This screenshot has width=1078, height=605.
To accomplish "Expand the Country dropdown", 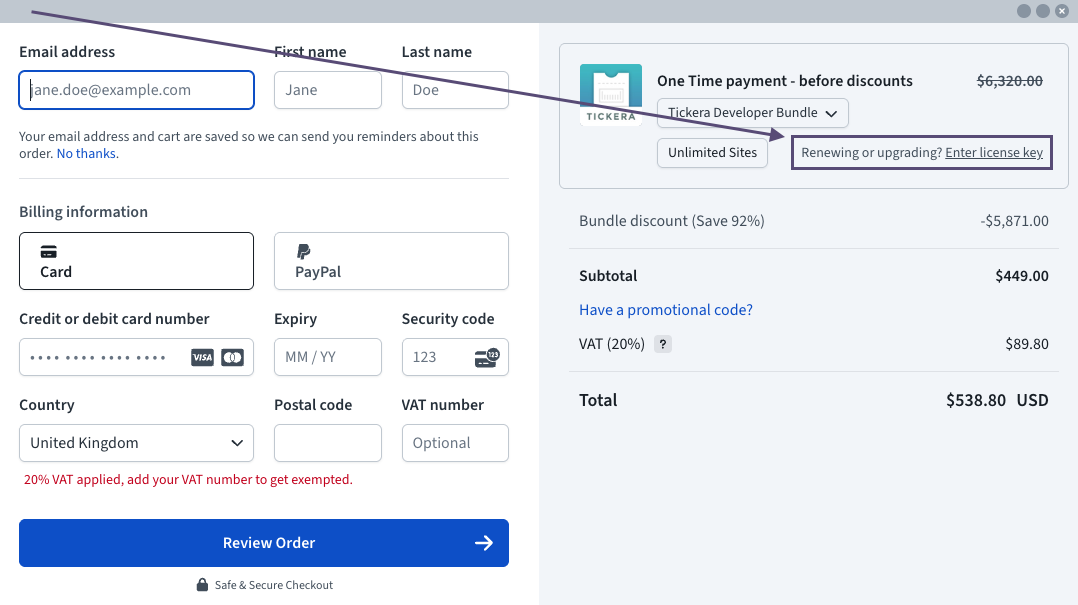I will (x=136, y=443).
